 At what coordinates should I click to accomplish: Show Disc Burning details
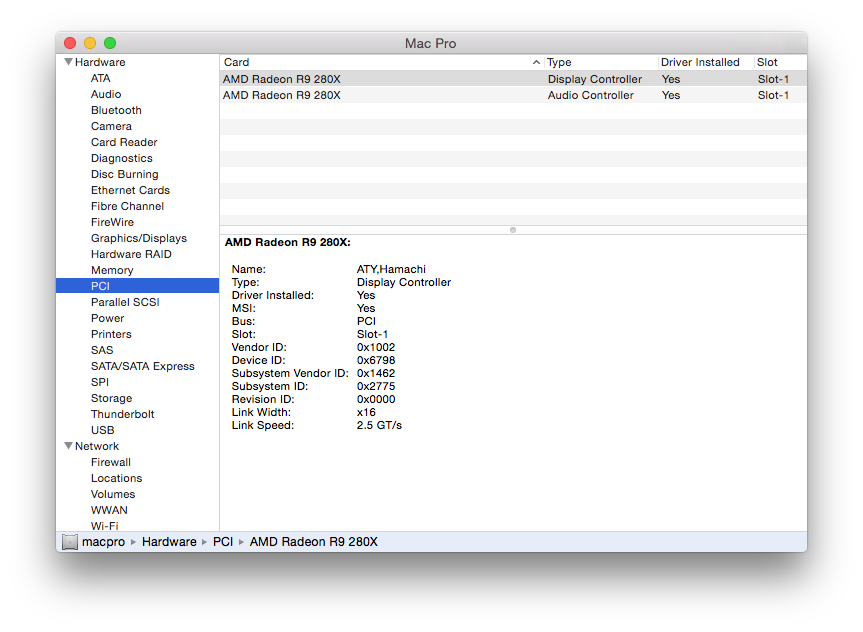[x=124, y=174]
